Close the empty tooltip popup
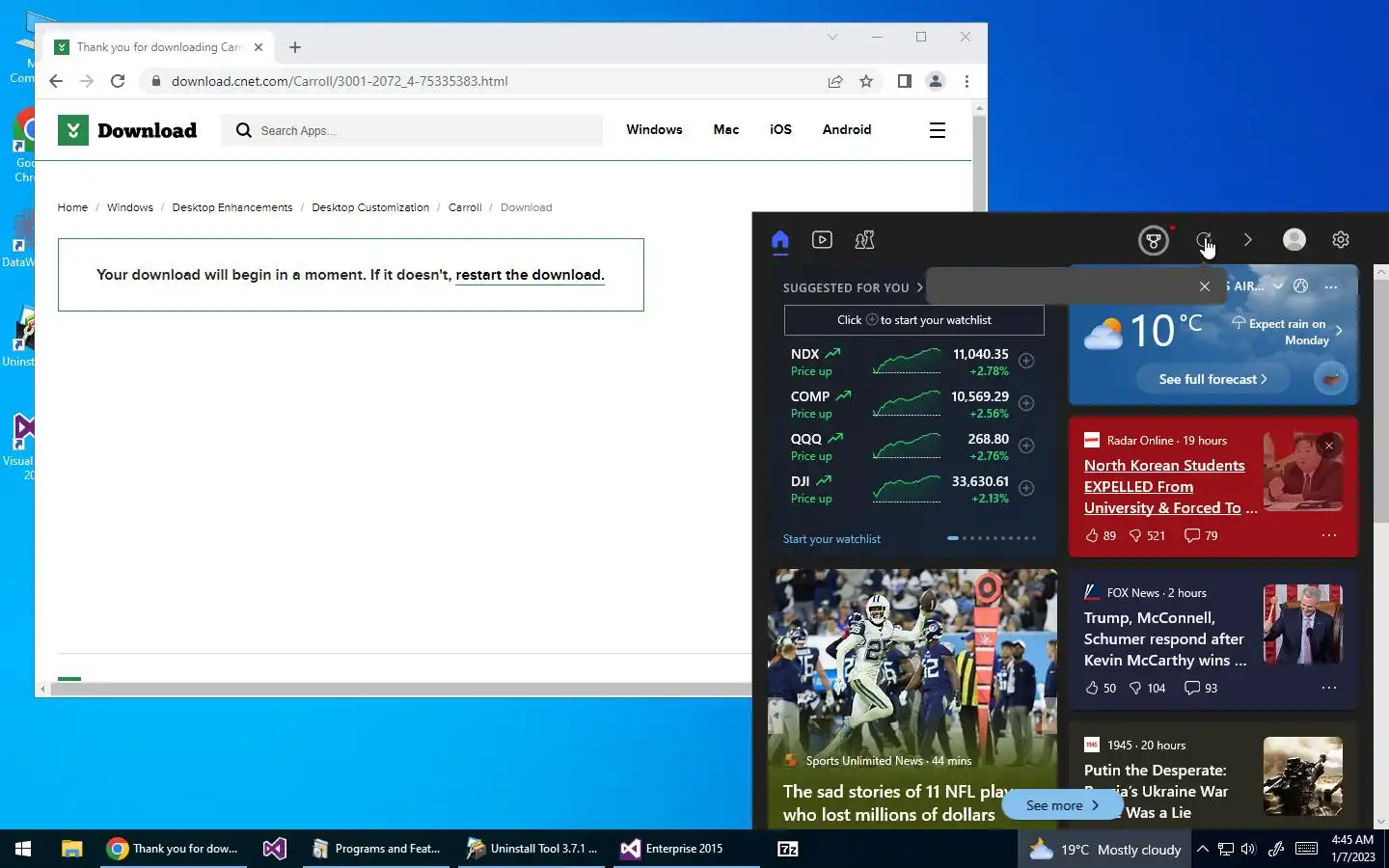 [x=1204, y=286]
